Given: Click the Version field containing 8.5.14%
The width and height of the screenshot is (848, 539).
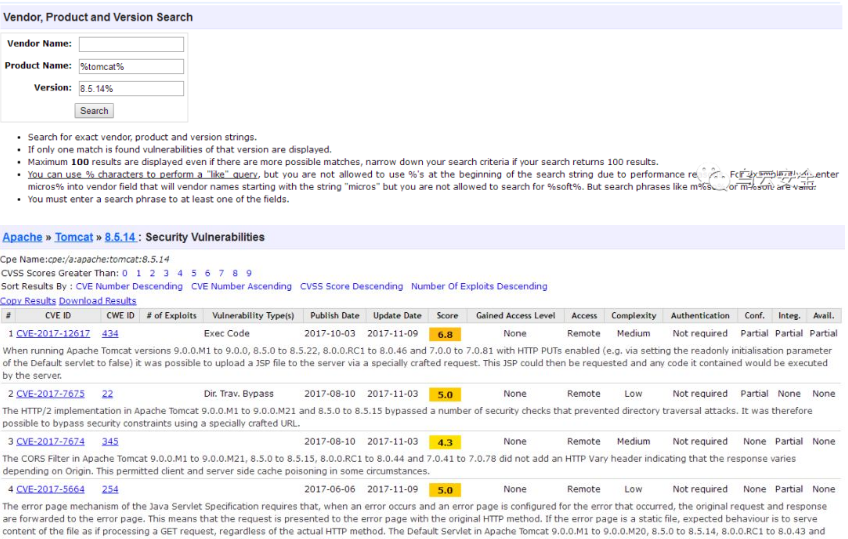Looking at the screenshot, I should 131,89.
